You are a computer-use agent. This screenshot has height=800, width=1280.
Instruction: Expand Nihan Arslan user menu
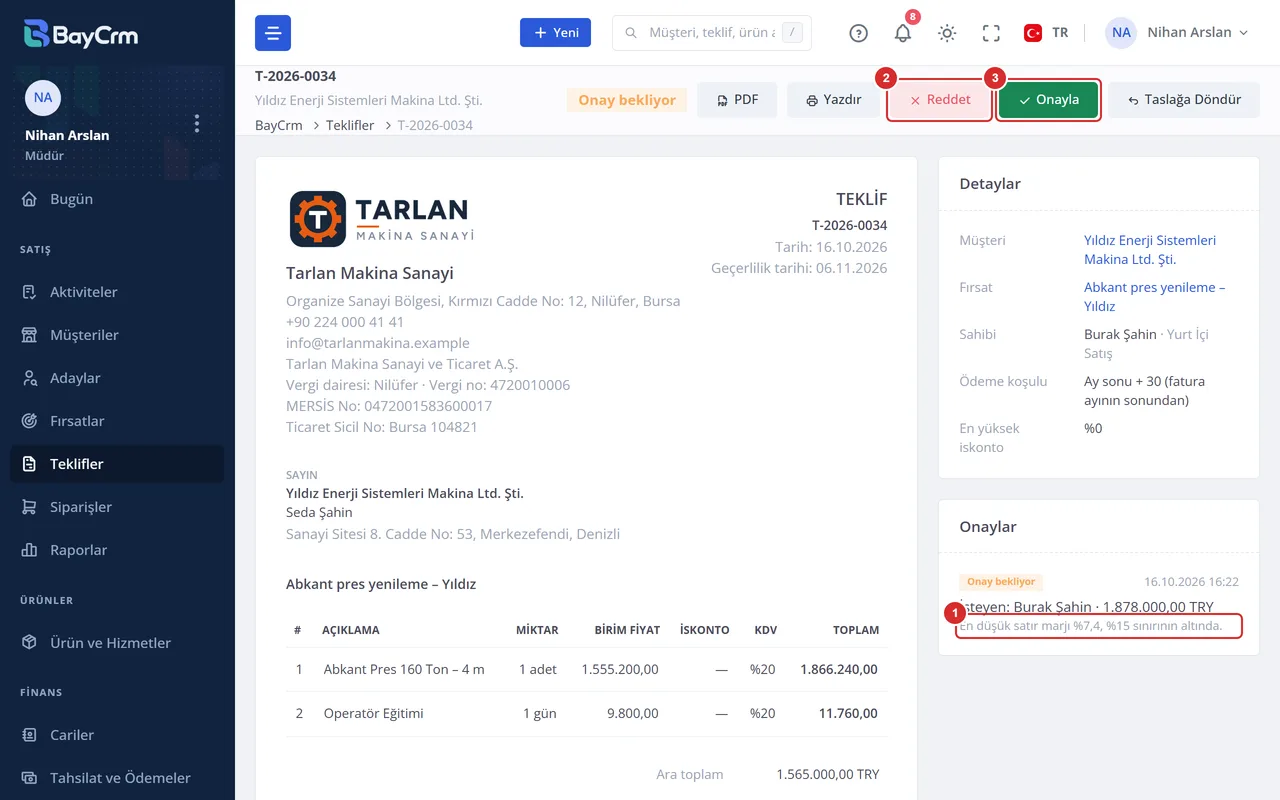pyautogui.click(x=1177, y=33)
